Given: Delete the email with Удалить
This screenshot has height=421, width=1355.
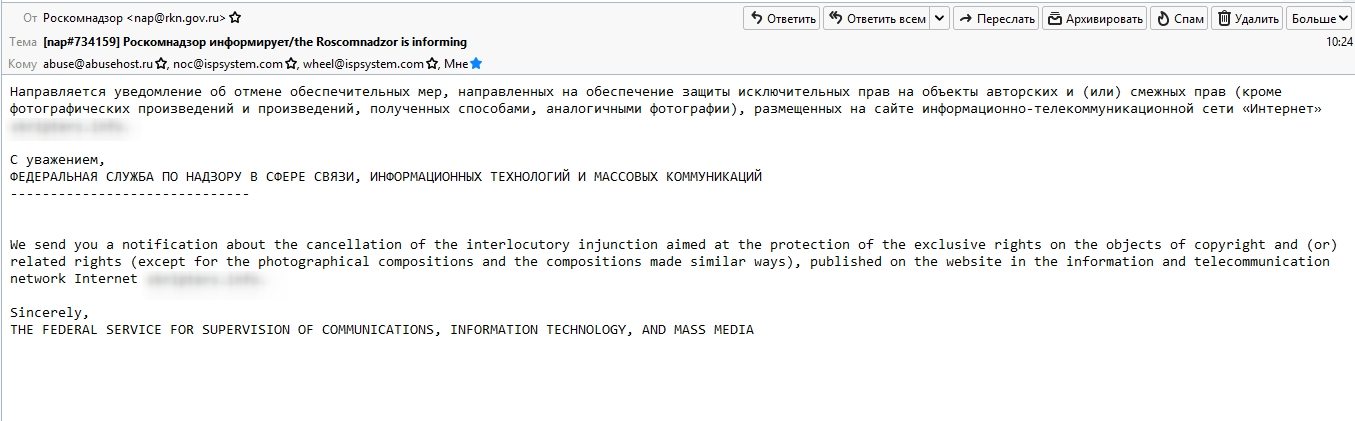Looking at the screenshot, I should coord(1247,18).
